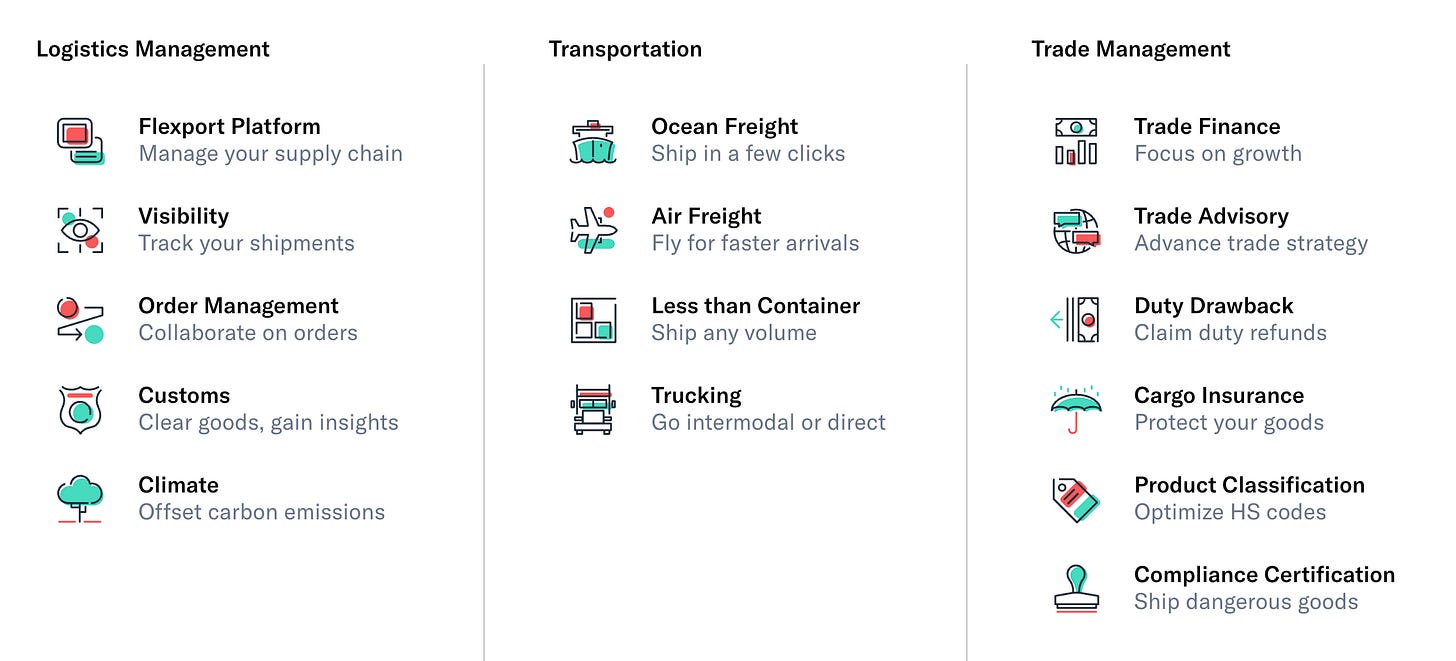Screen dimensions: 1456x661
Task: Click the Flexport Platform icon
Action: click(x=80, y=140)
